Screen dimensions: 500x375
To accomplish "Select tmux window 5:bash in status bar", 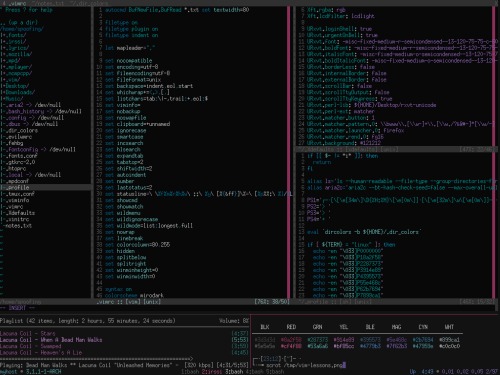I will [x=275, y=371].
